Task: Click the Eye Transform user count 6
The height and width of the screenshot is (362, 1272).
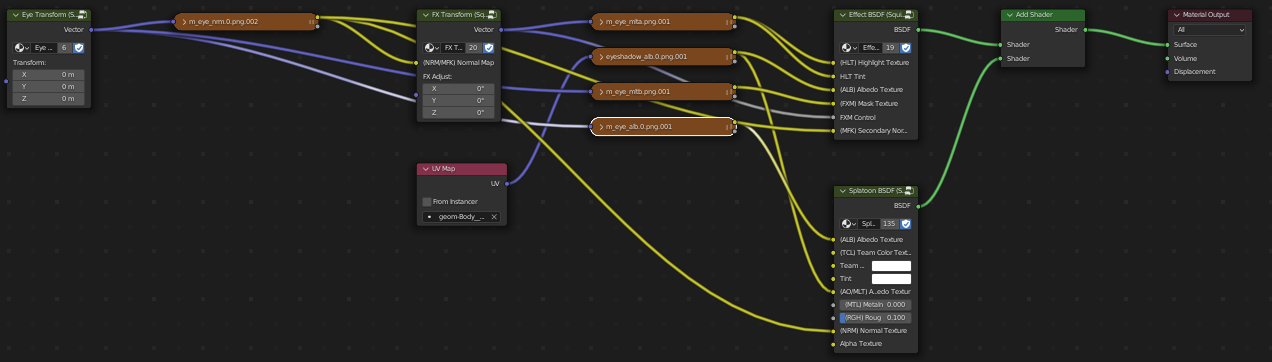Action: click(x=65, y=47)
